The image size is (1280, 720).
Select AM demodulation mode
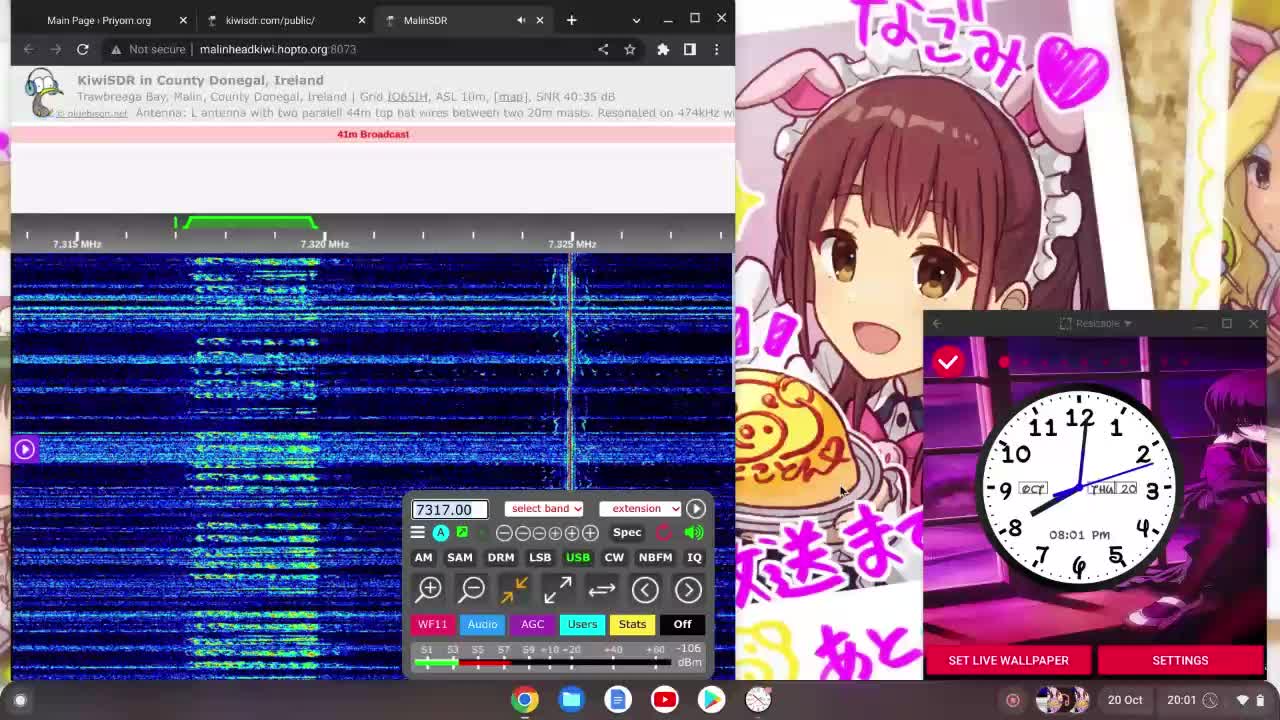[423, 557]
